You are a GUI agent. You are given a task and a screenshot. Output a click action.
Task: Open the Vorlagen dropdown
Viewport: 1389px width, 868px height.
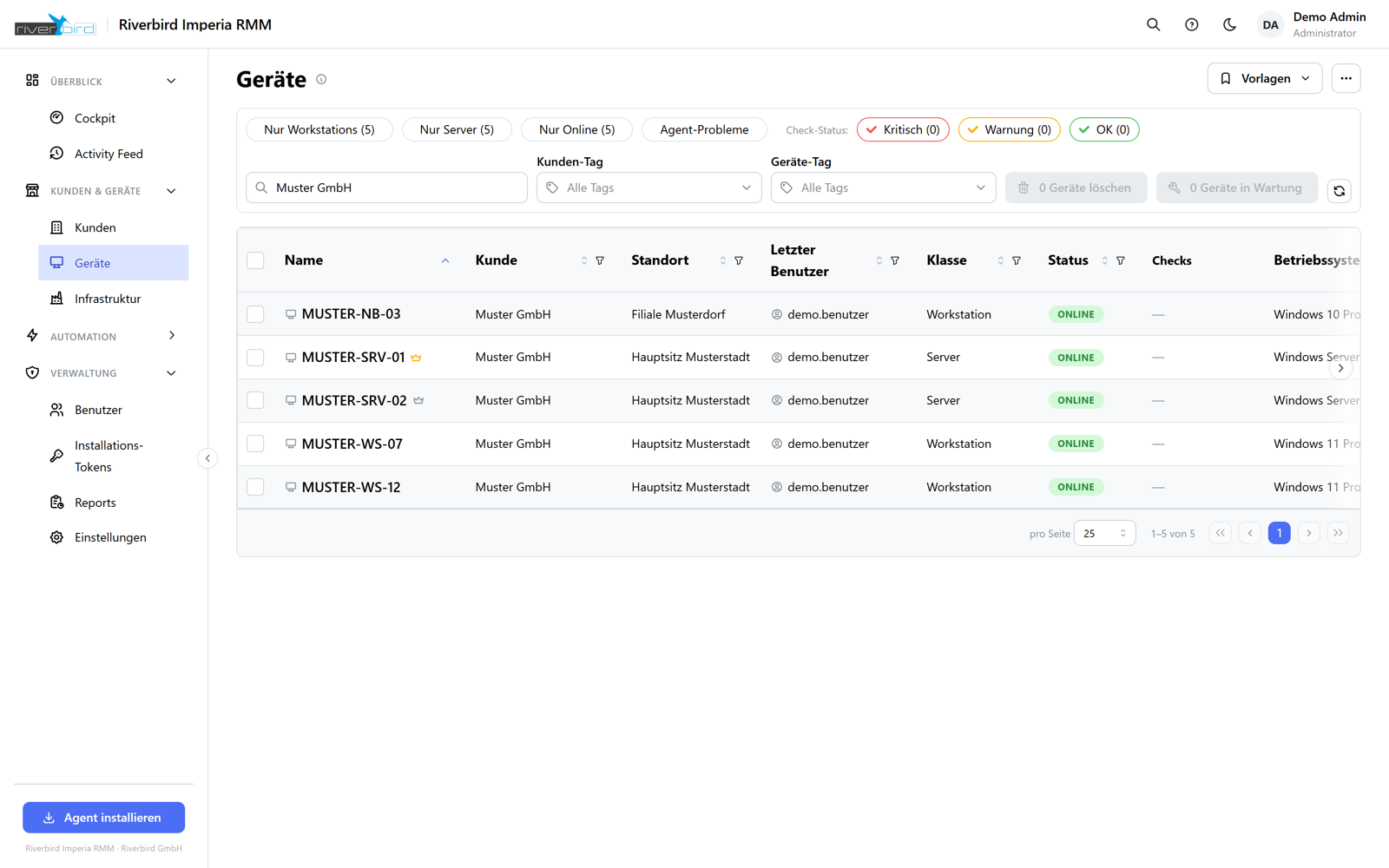coord(1264,78)
